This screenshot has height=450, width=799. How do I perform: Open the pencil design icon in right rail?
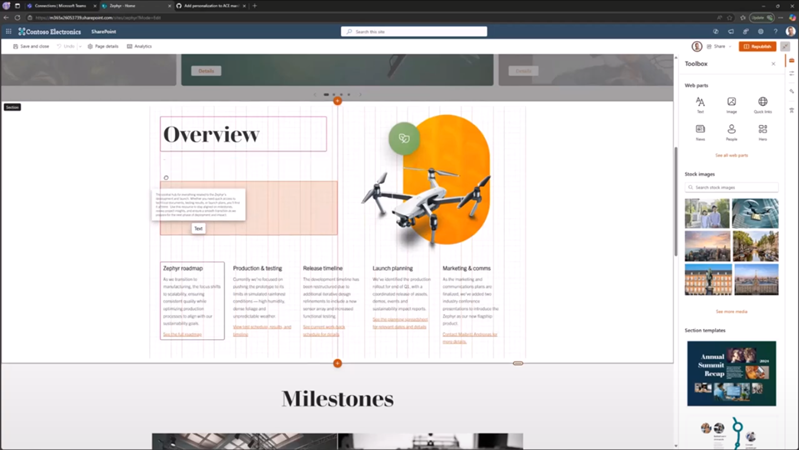click(791, 92)
